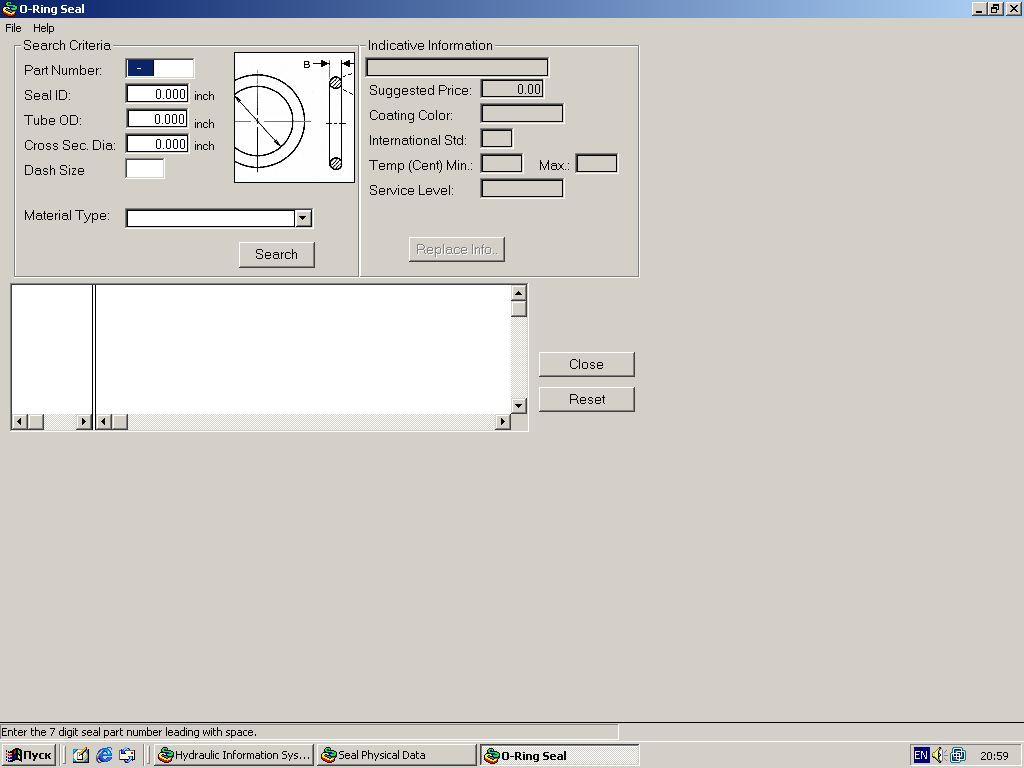Click the Close button beside results
Viewport: 1024px width, 768px height.
click(x=587, y=364)
